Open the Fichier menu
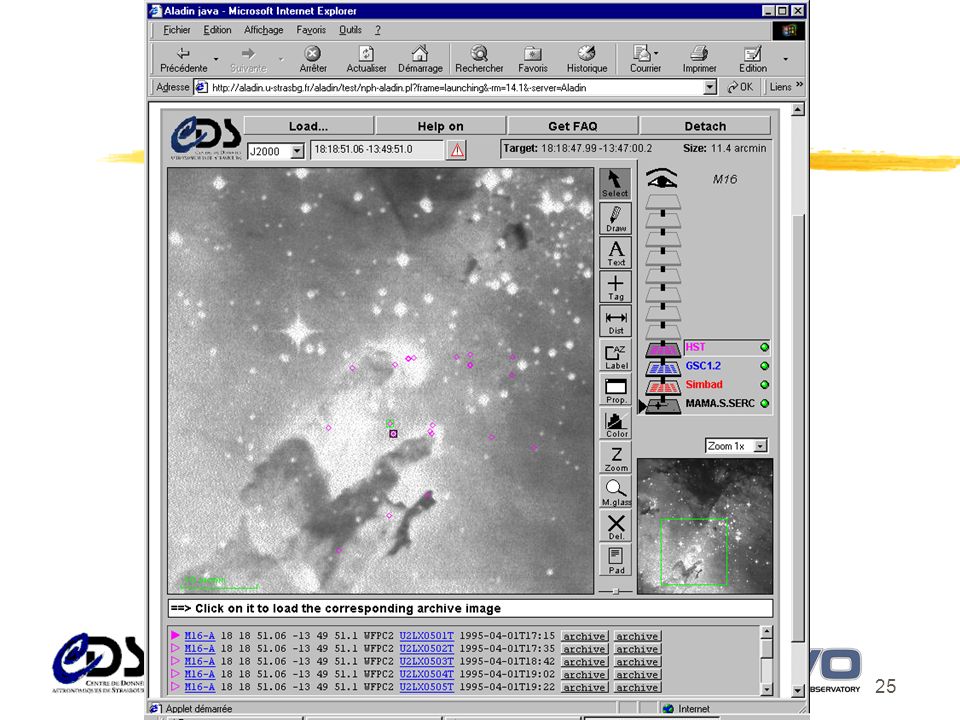 [176, 30]
